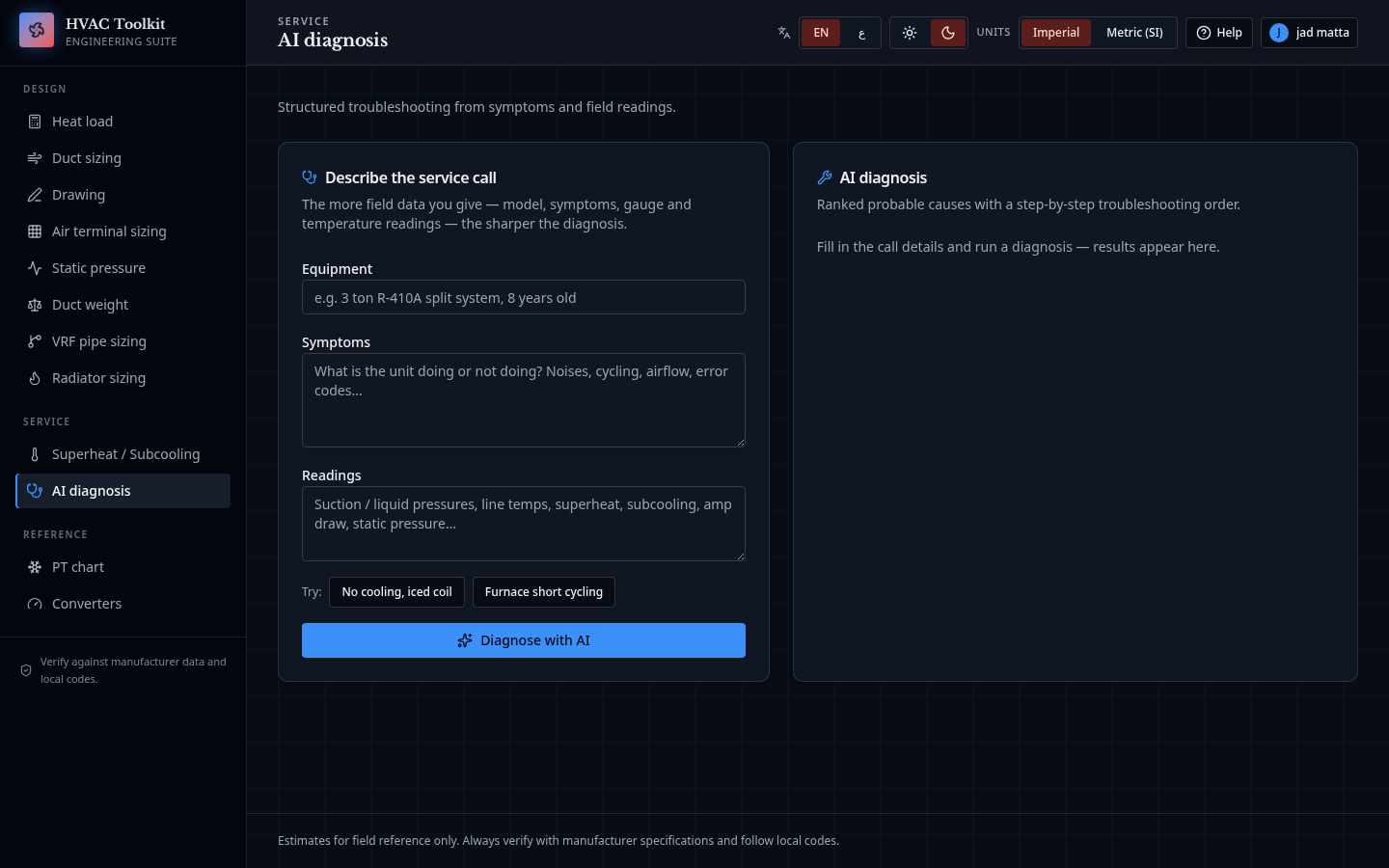Click the PT chart snowflake icon
Viewport: 1389px width, 868px height.
[x=35, y=567]
